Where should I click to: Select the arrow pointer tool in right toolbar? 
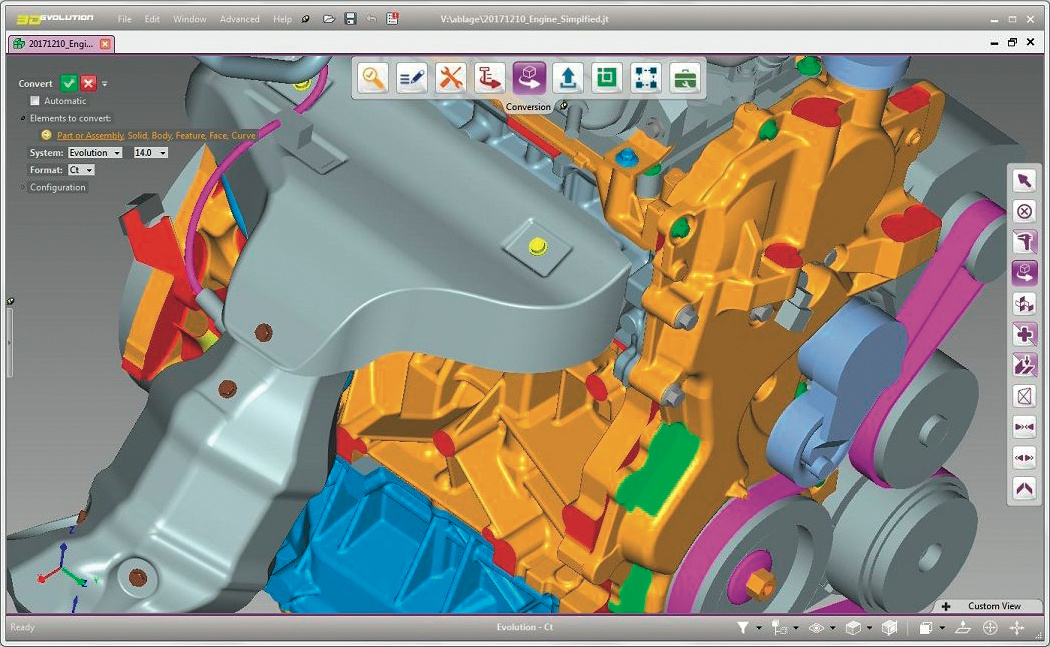[1024, 180]
